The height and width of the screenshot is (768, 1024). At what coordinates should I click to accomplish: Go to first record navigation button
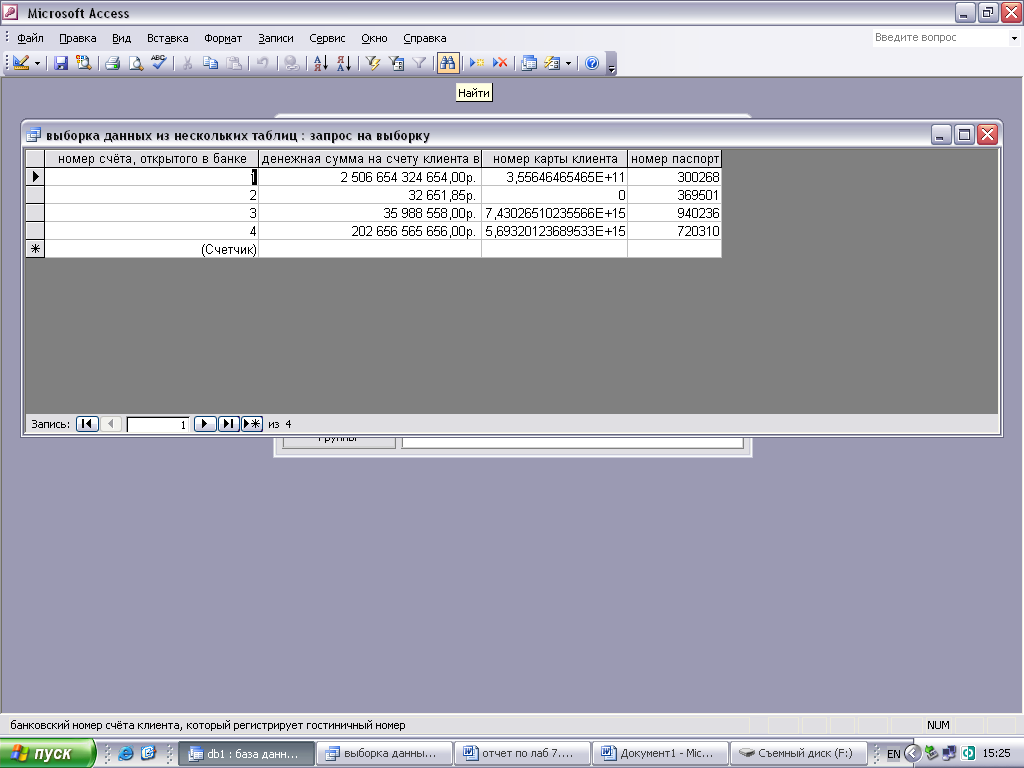coord(87,424)
